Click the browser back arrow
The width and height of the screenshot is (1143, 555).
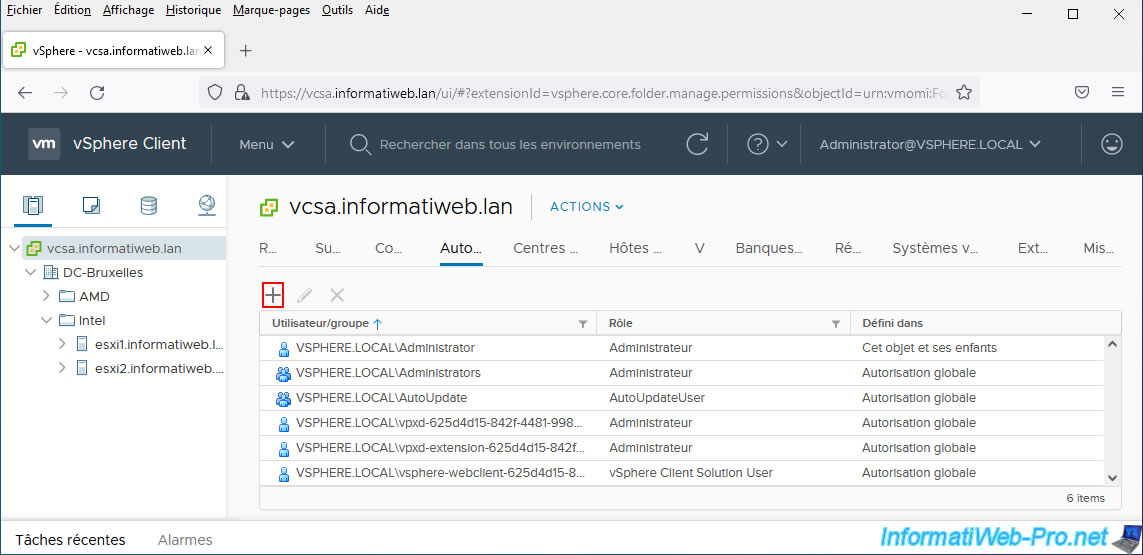[x=25, y=93]
